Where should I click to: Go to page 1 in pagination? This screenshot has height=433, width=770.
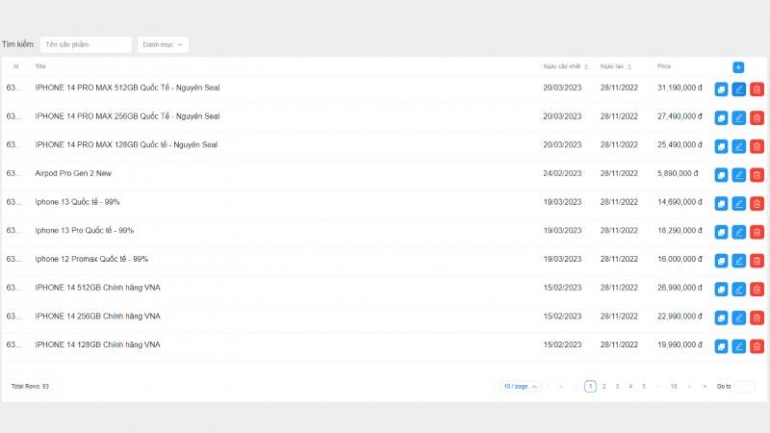tap(590, 386)
